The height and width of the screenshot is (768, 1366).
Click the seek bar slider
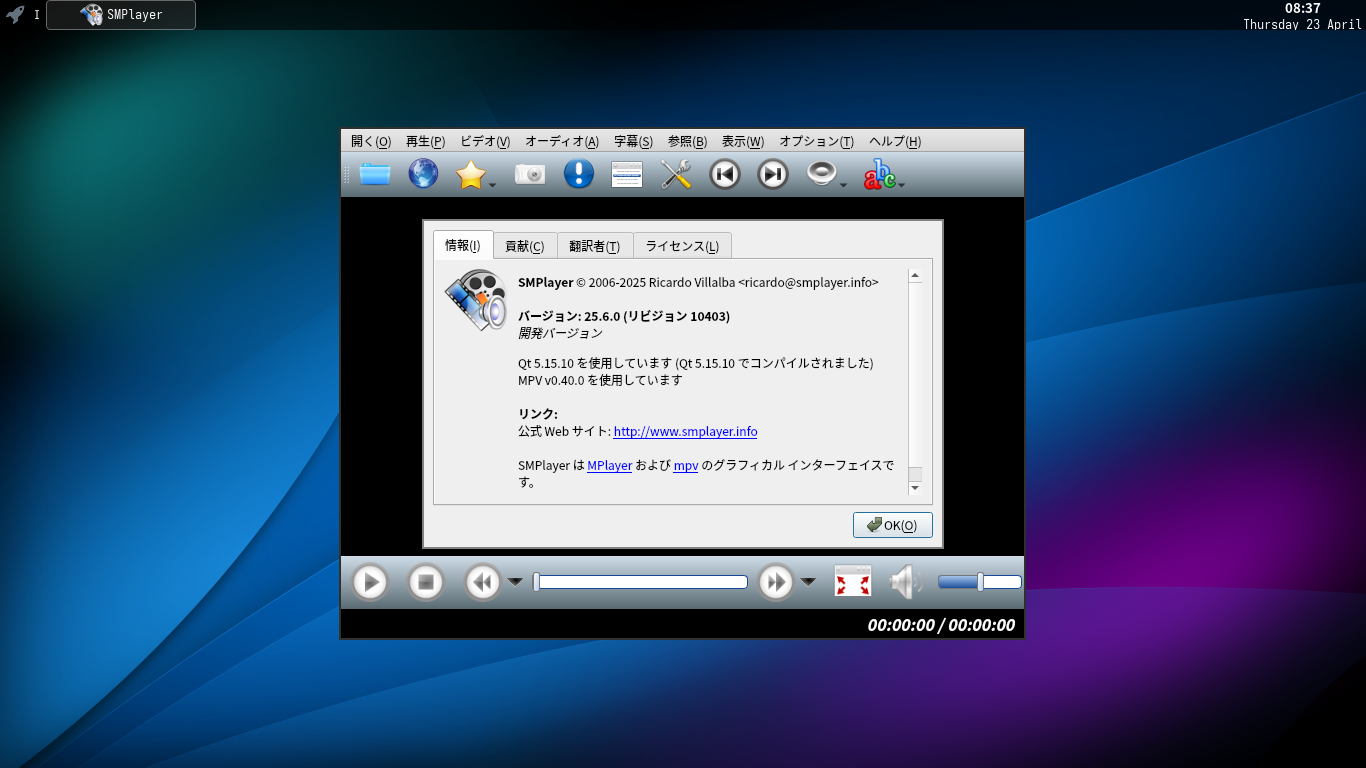[x=641, y=582]
